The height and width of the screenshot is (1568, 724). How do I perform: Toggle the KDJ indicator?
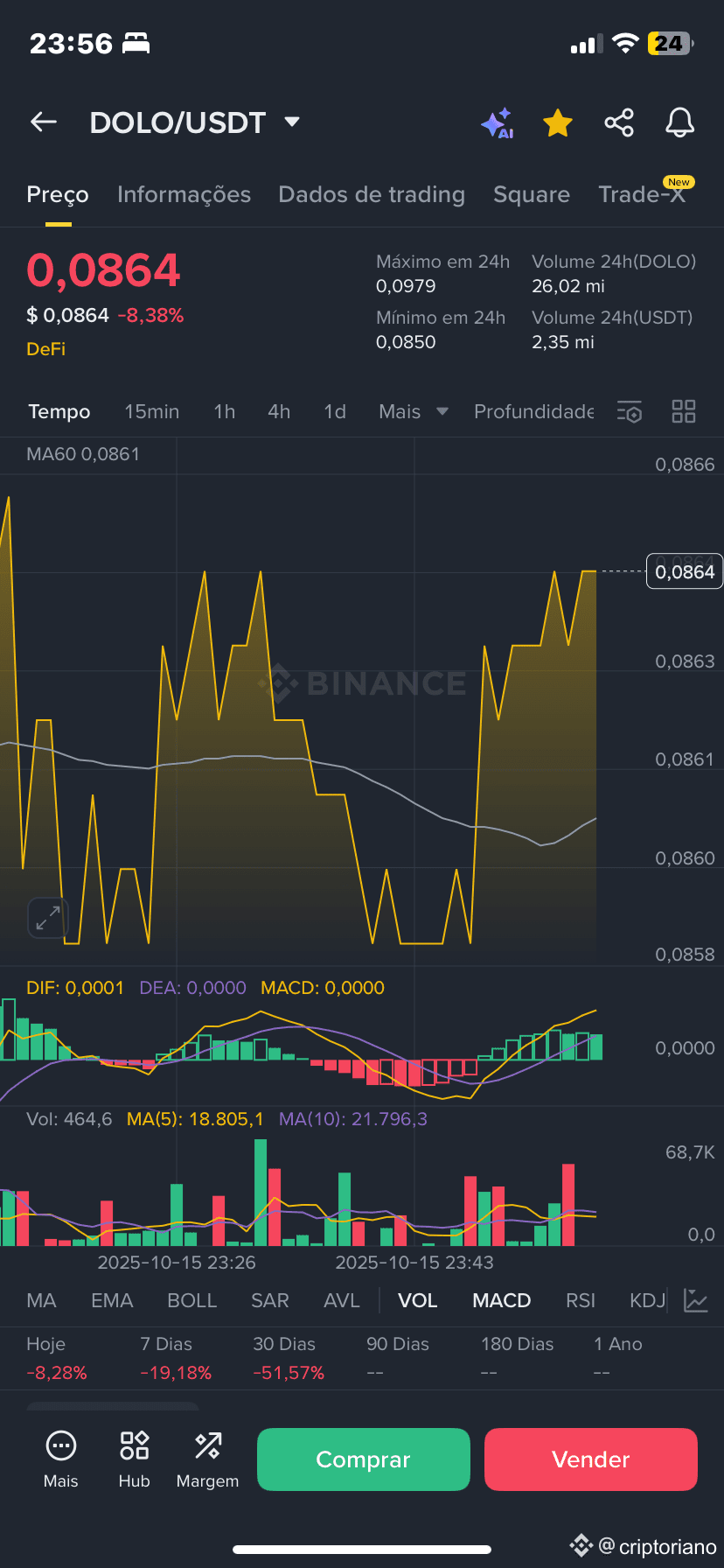[x=648, y=1300]
